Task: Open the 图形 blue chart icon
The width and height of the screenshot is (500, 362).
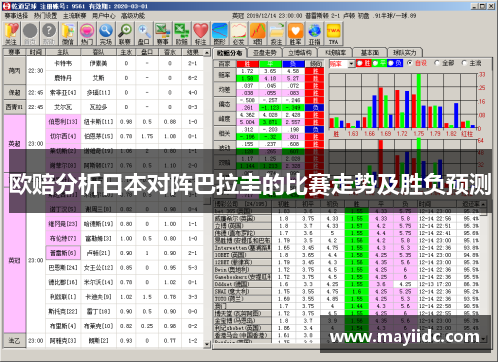Action: pos(220,34)
